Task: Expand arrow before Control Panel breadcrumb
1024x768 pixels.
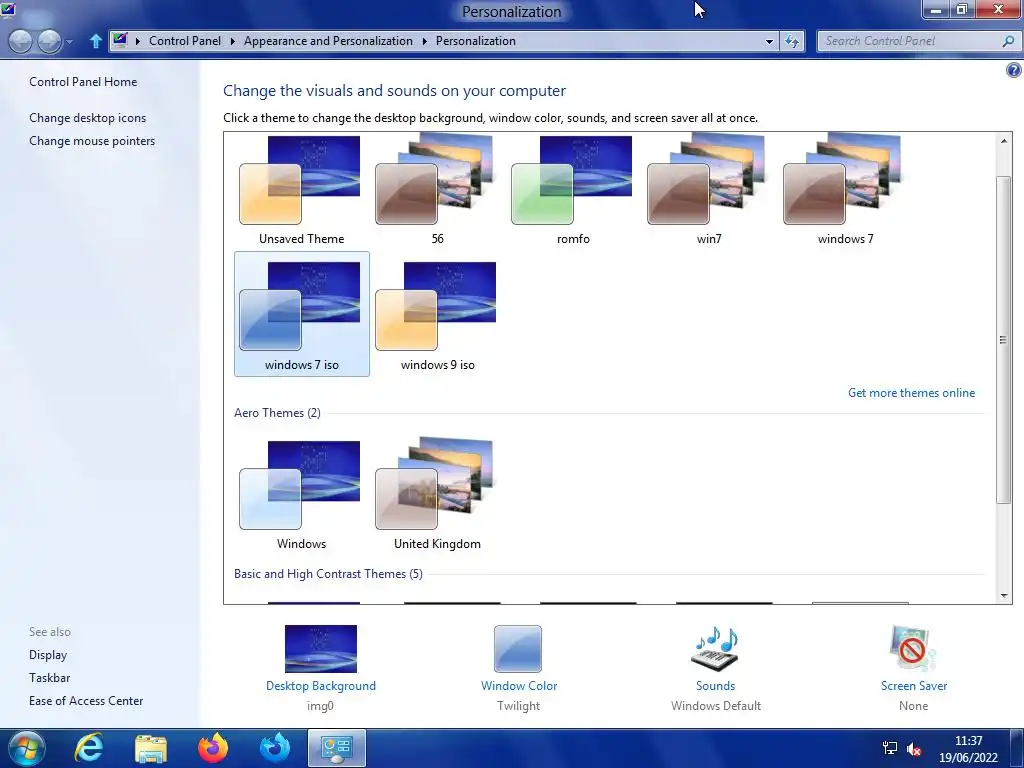Action: click(x=138, y=41)
